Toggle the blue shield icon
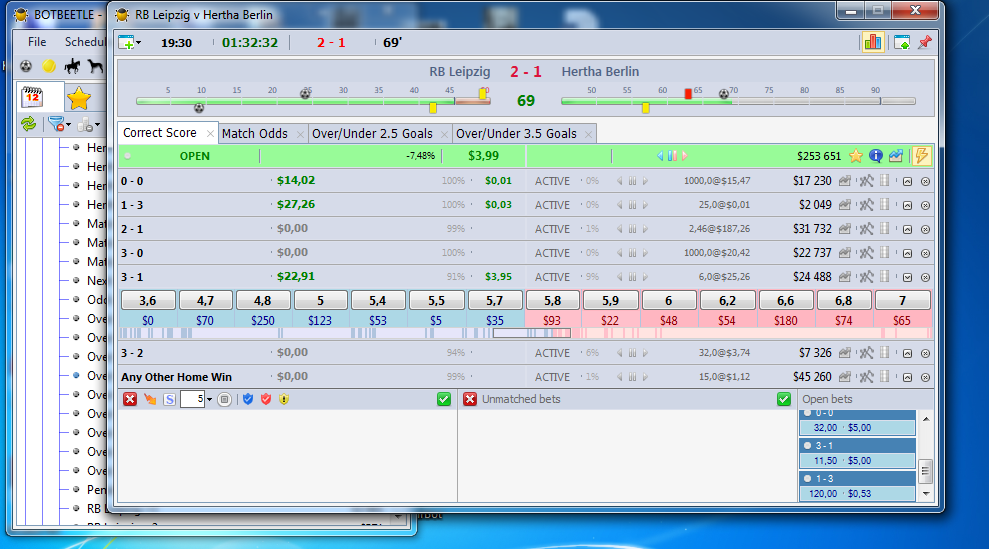Image resolution: width=989 pixels, height=549 pixels. click(x=248, y=399)
